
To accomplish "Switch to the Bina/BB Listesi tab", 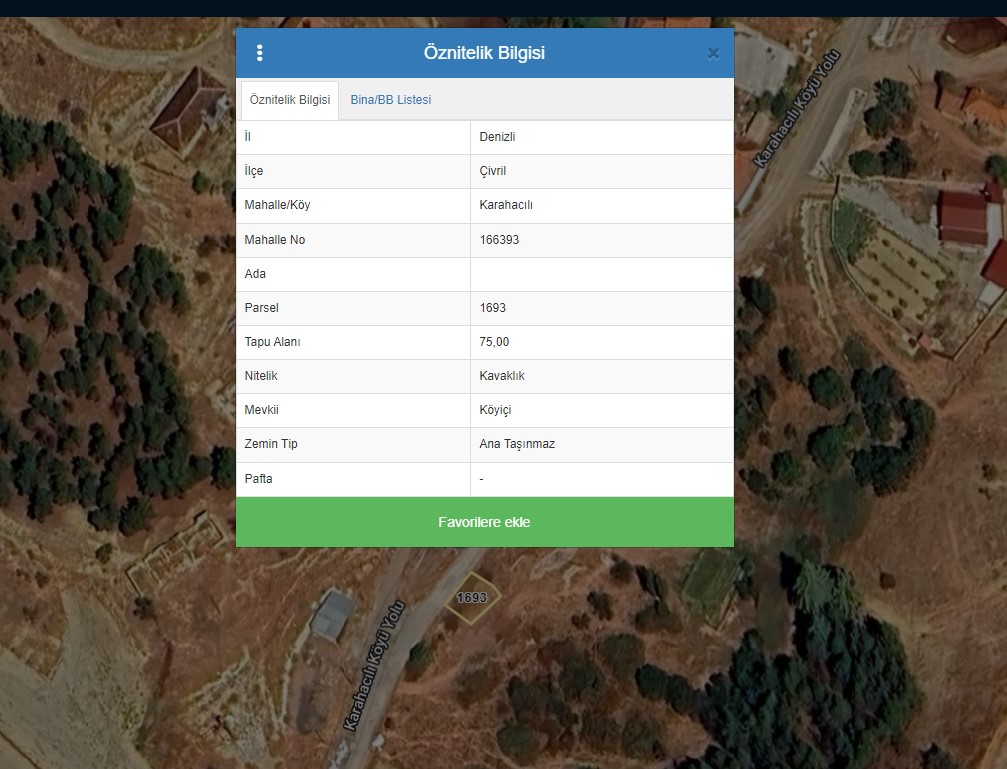I will coord(390,100).
